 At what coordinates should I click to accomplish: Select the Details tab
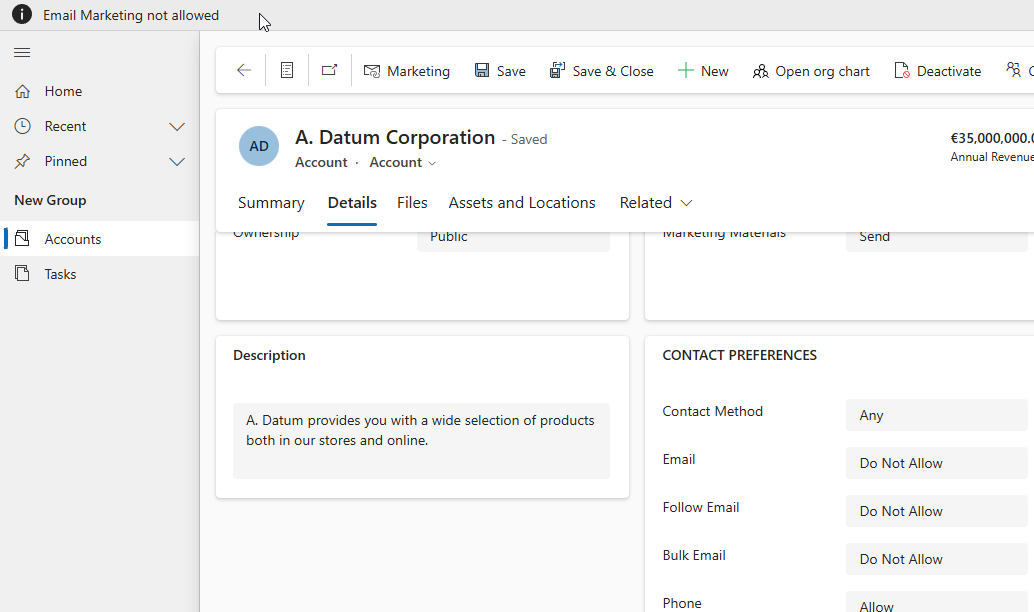coord(352,202)
